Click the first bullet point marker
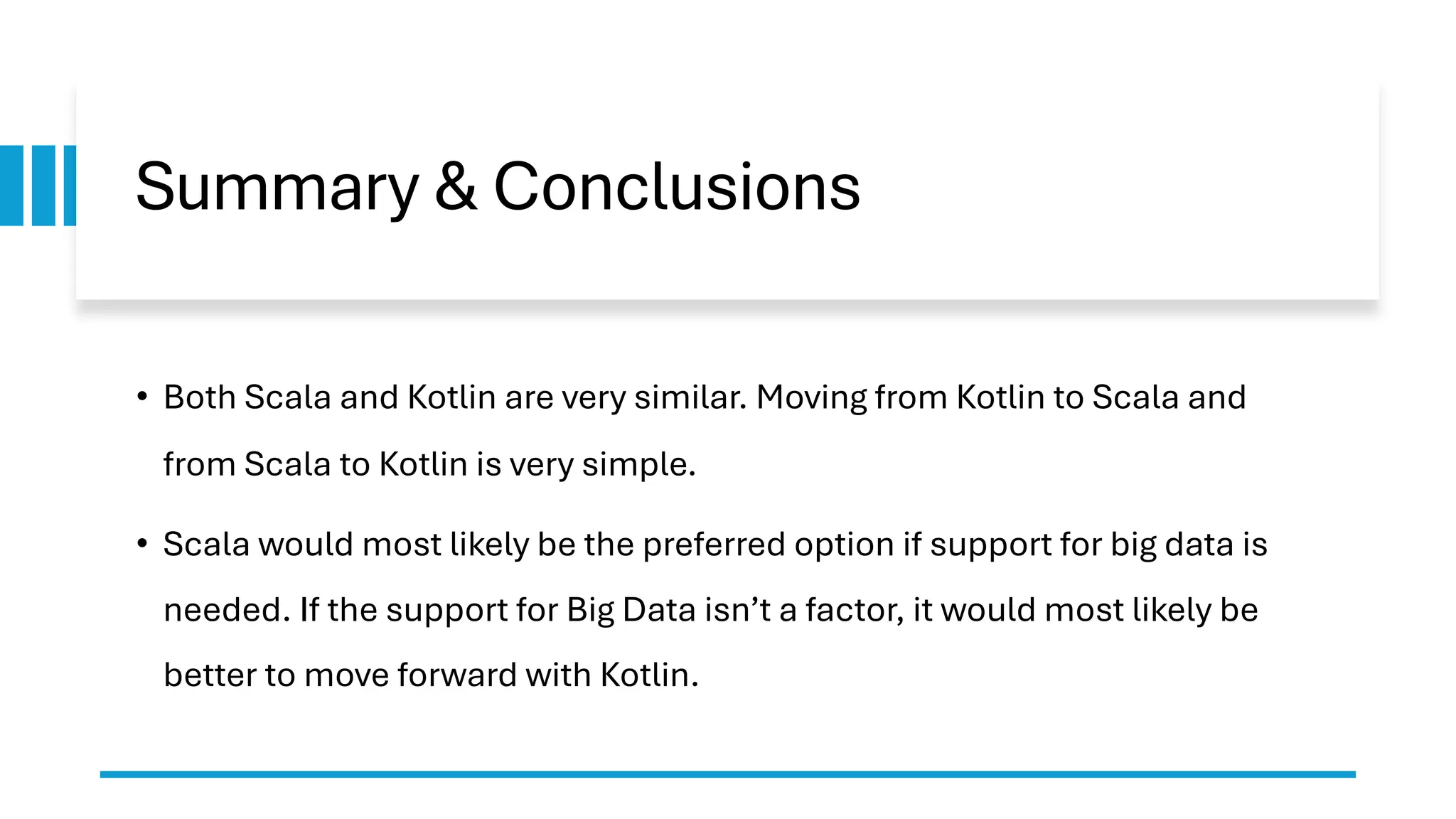 142,397
